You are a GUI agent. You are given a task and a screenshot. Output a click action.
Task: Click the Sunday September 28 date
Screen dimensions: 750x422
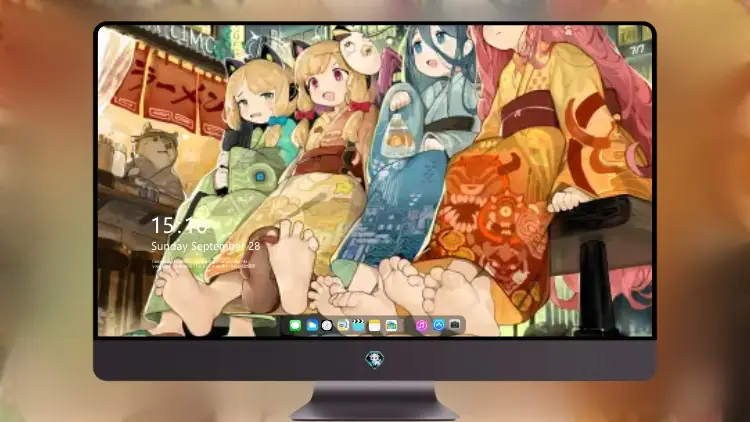click(206, 246)
